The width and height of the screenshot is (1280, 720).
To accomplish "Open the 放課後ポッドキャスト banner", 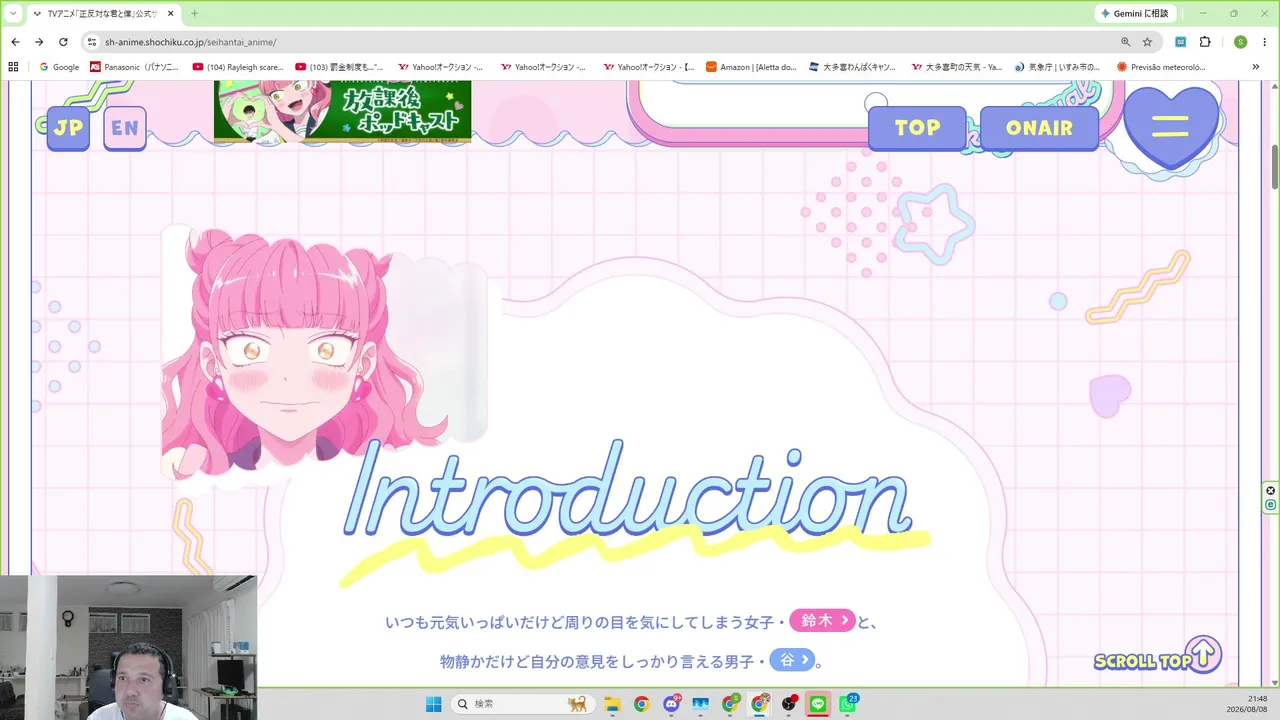I will point(342,110).
